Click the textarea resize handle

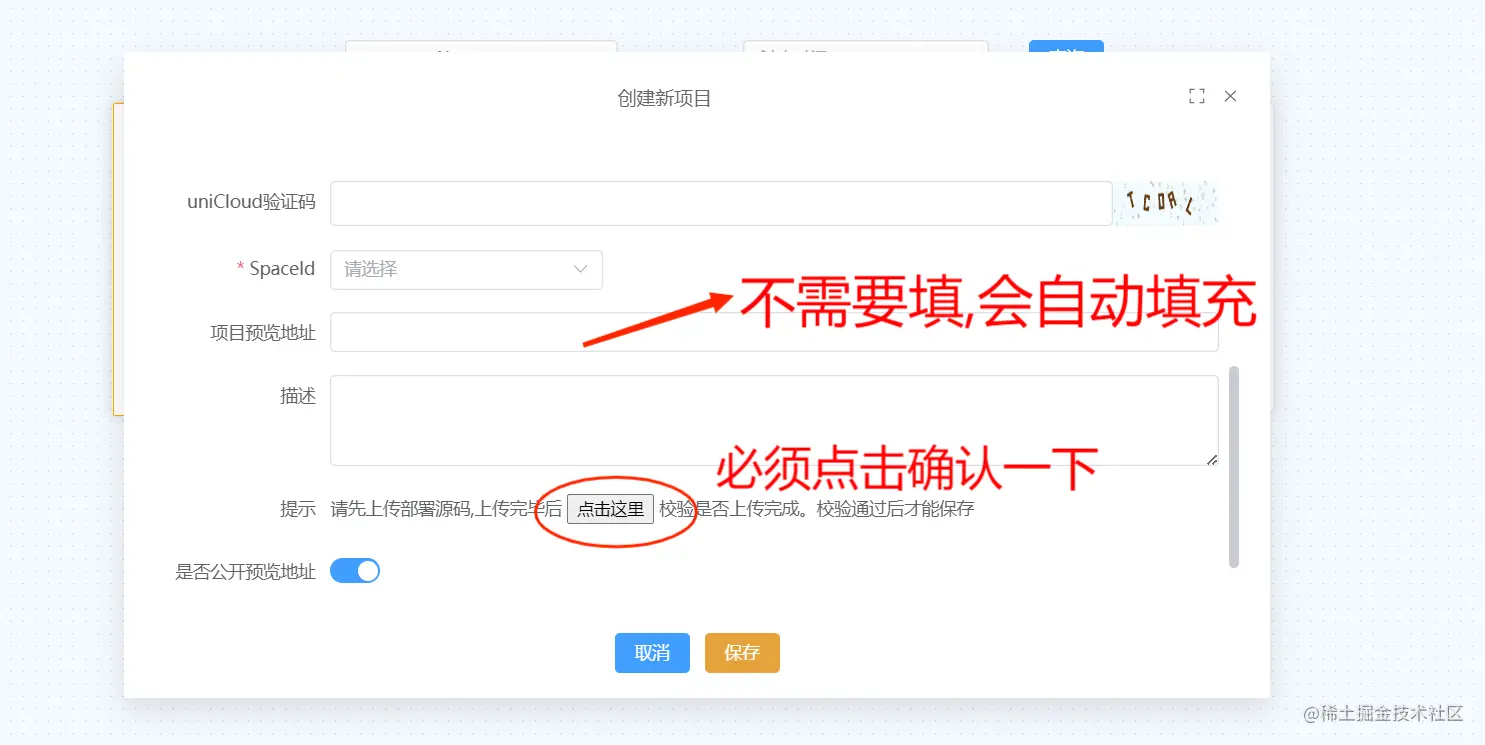[x=1213, y=460]
